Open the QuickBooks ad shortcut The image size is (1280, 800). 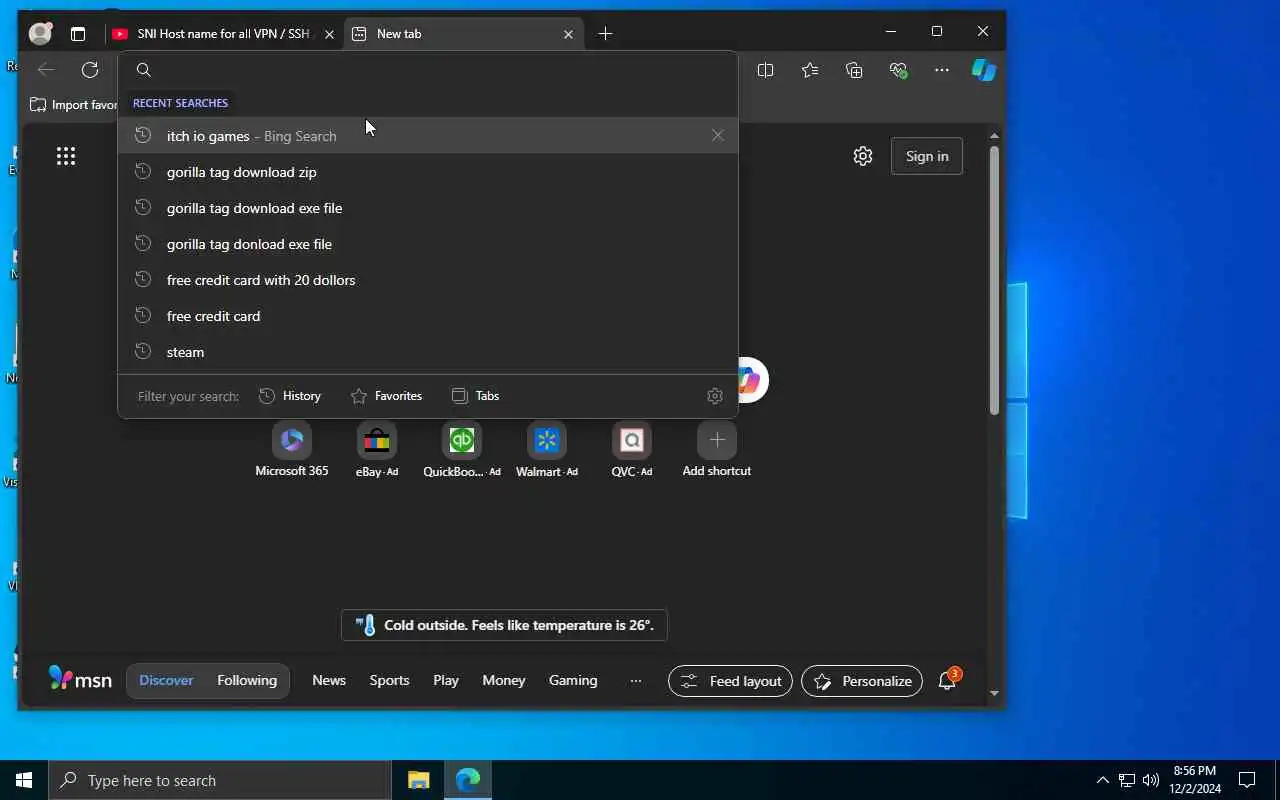click(x=462, y=450)
